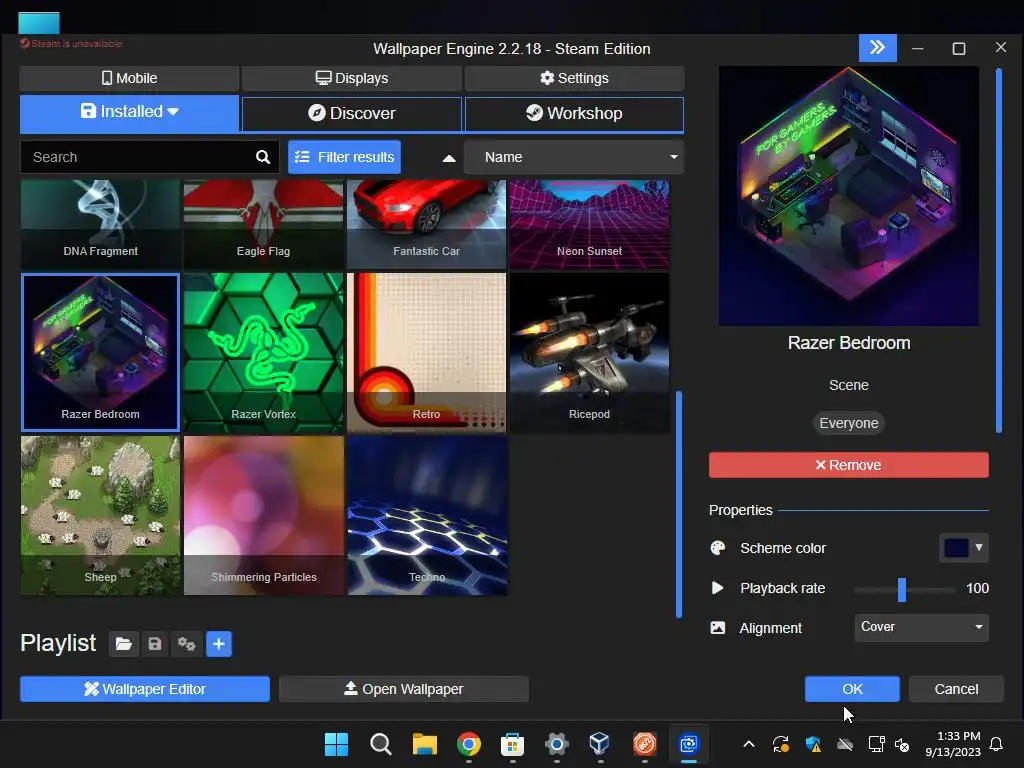The height and width of the screenshot is (768, 1024).
Task: Select the DNA Fragment wallpaper
Action: coord(101,225)
